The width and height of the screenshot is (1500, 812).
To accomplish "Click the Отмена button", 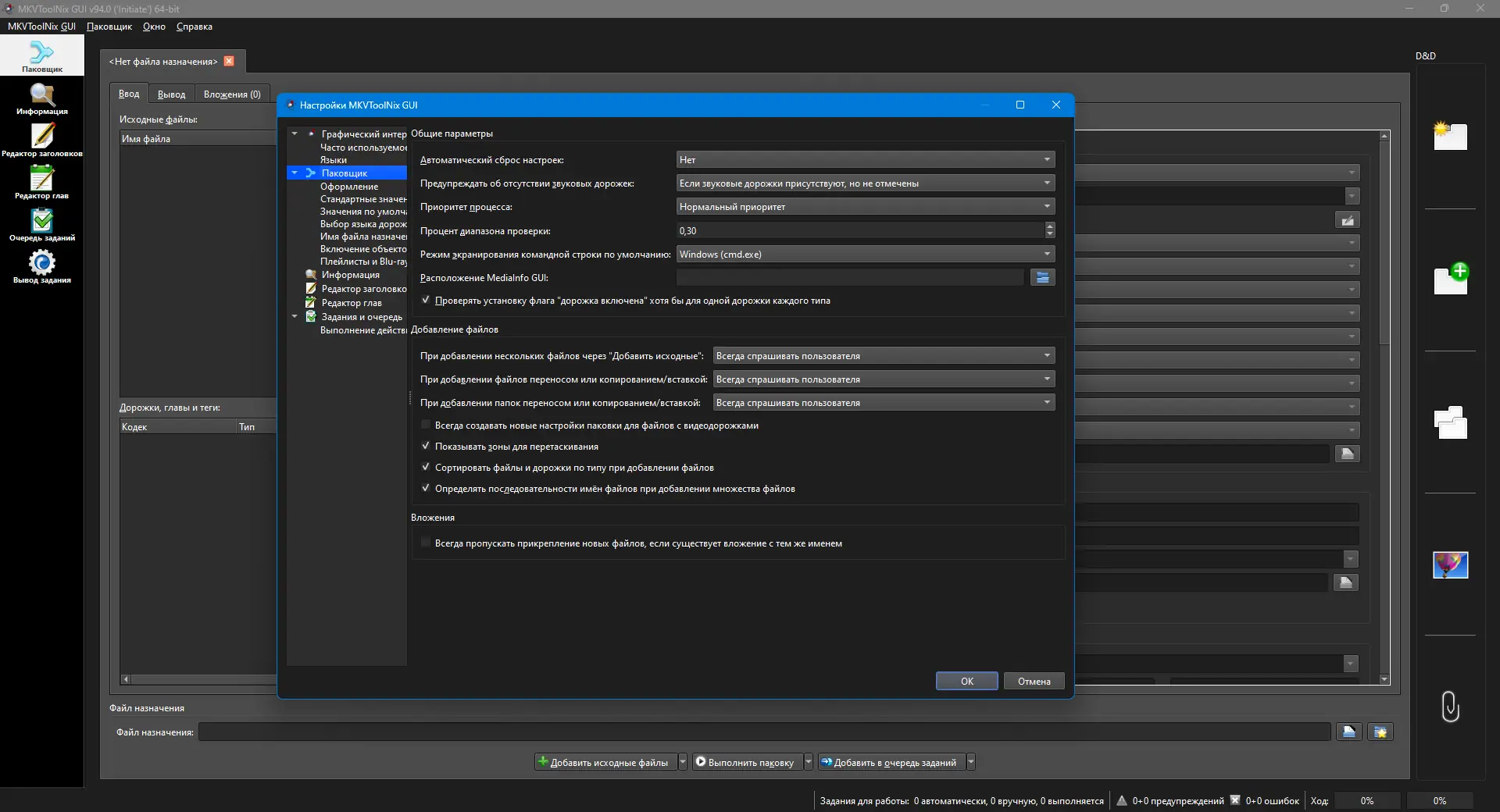I will pyautogui.click(x=1034, y=682).
